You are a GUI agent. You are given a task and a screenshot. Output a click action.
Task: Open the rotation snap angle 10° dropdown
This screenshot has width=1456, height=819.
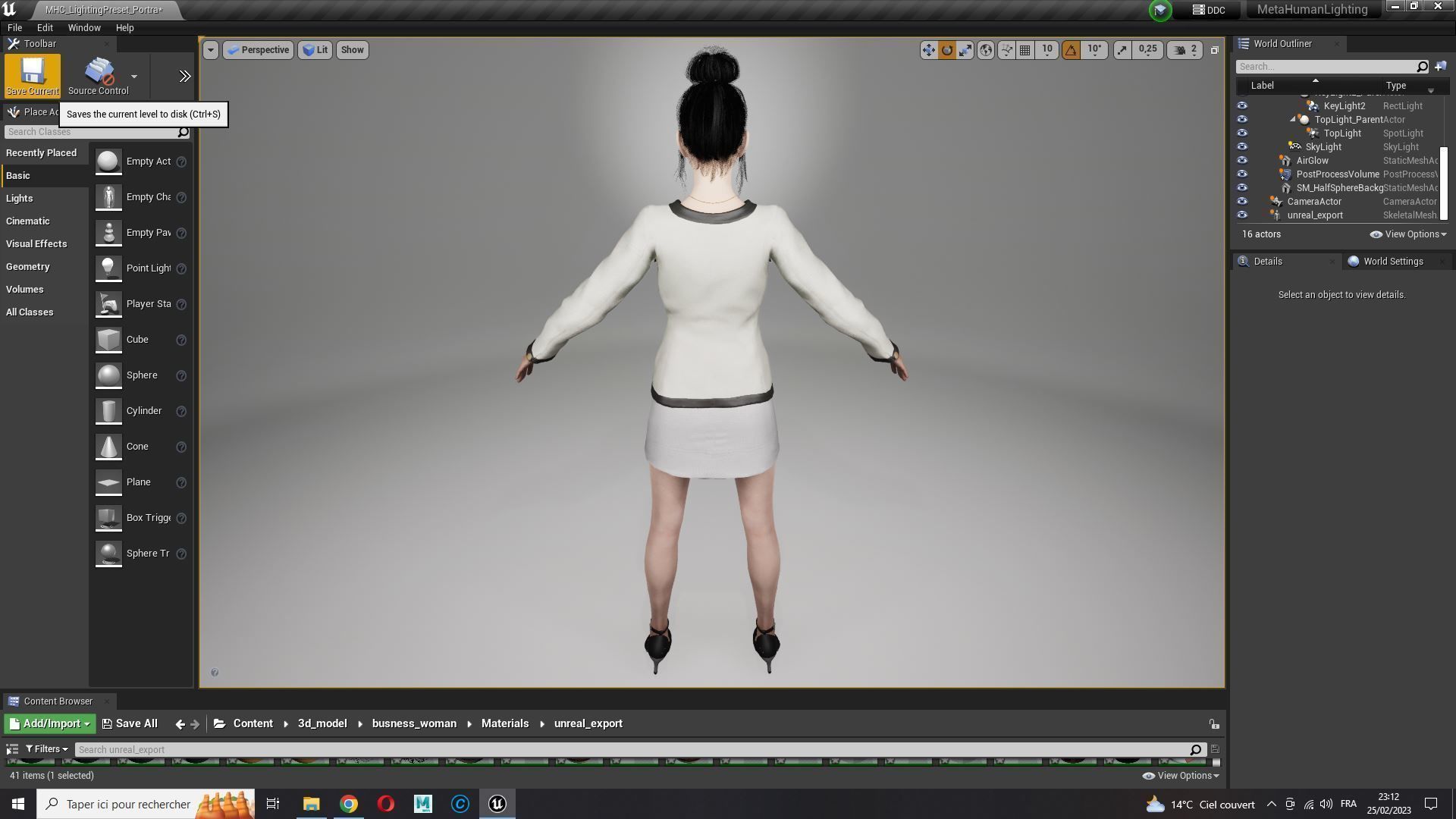click(1094, 50)
